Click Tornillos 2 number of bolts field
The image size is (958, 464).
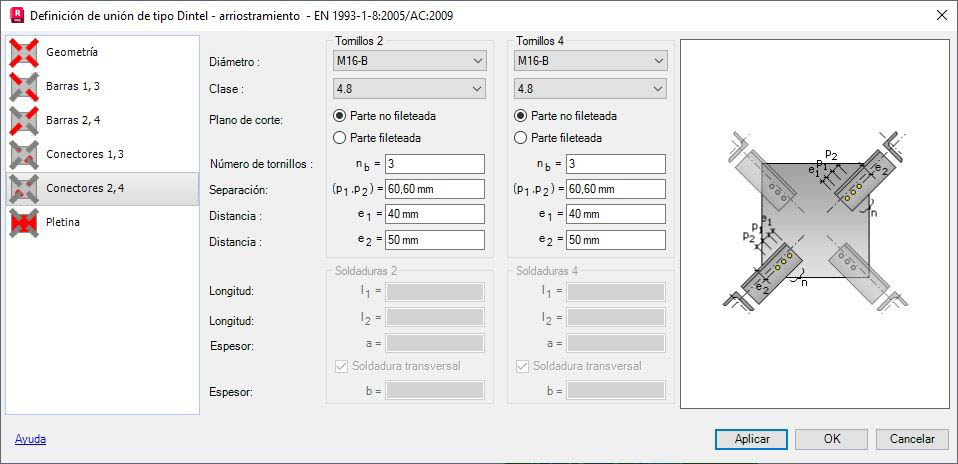435,164
